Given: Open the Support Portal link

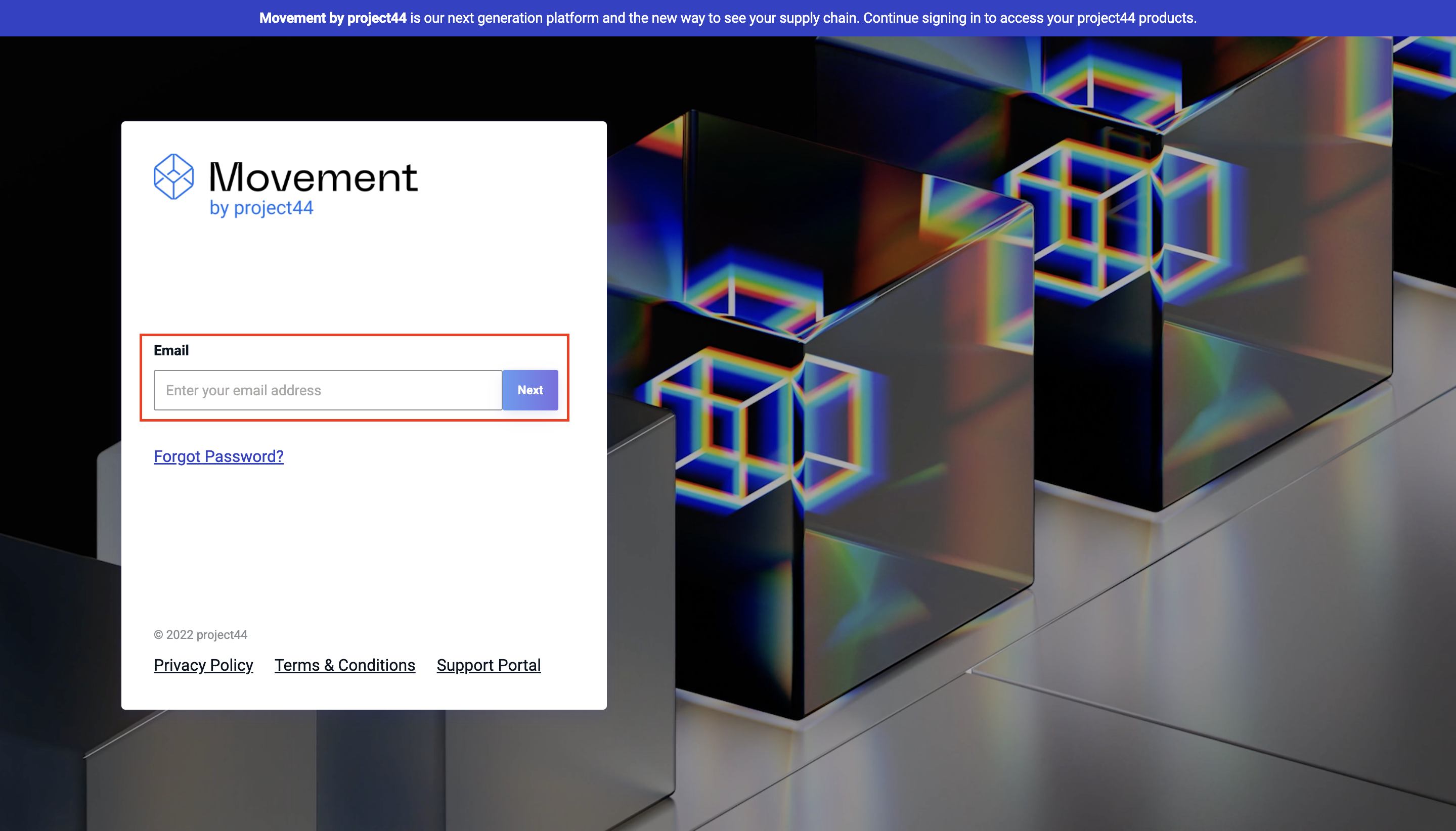Looking at the screenshot, I should click(489, 666).
